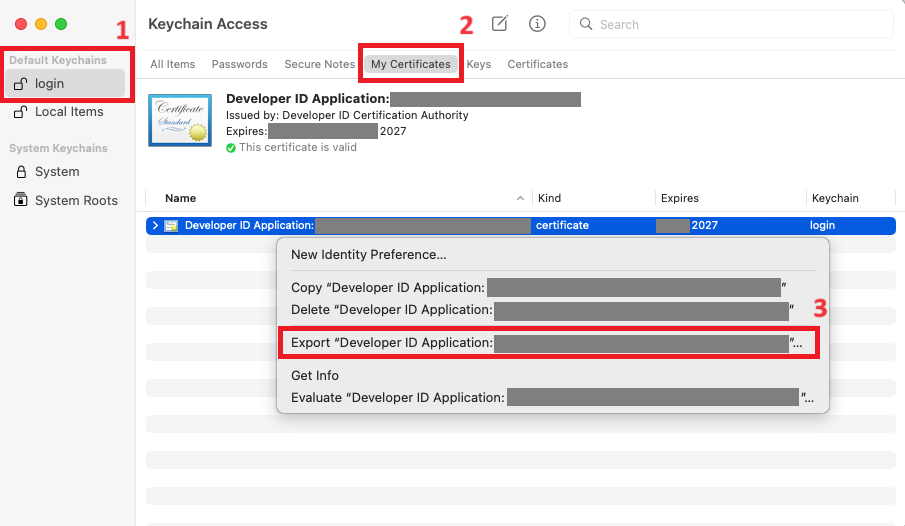This screenshot has width=905, height=526.
Task: Click the red close window button
Action: (21, 24)
